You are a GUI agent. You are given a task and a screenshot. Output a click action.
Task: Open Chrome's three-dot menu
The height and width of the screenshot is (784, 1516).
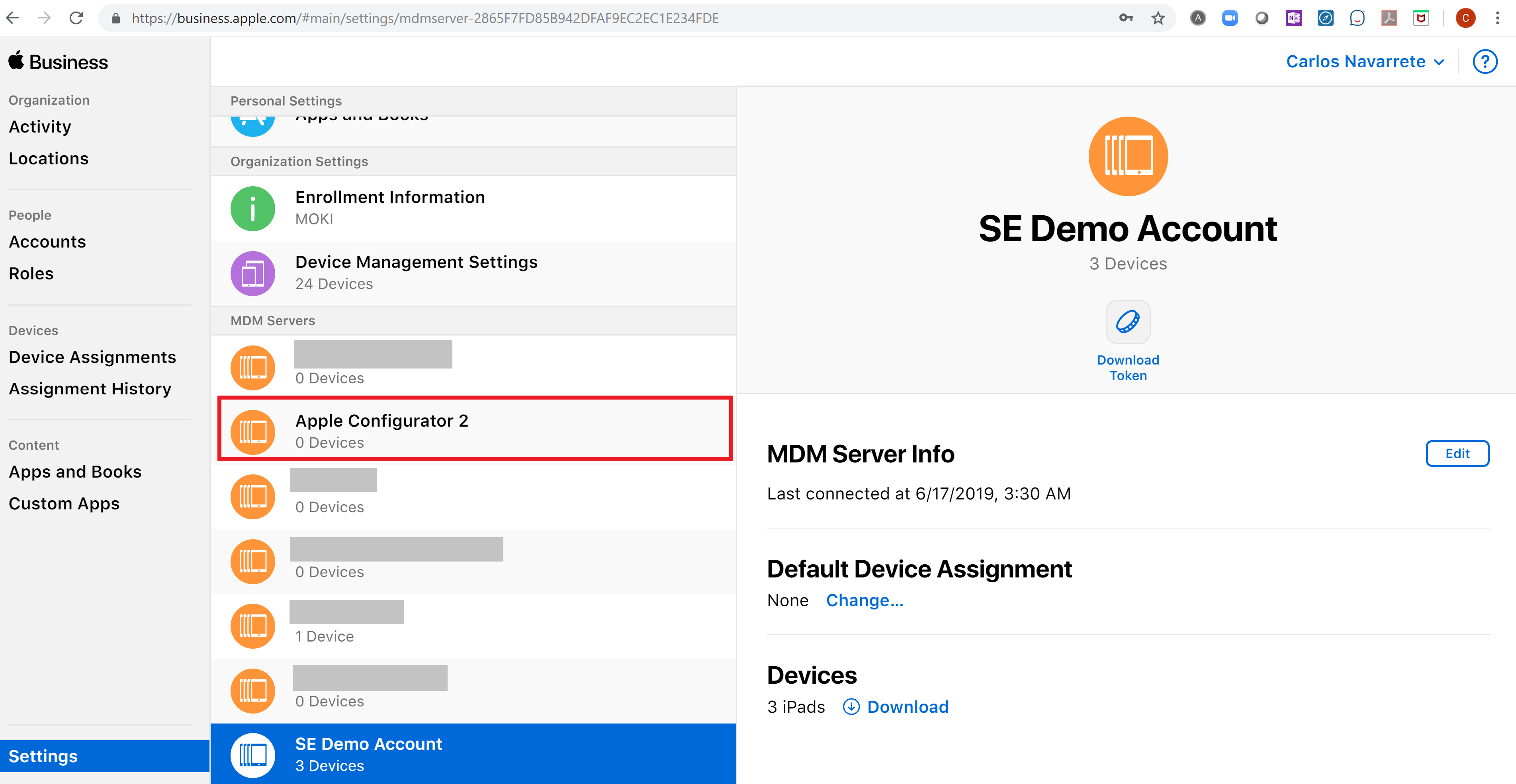1498,18
